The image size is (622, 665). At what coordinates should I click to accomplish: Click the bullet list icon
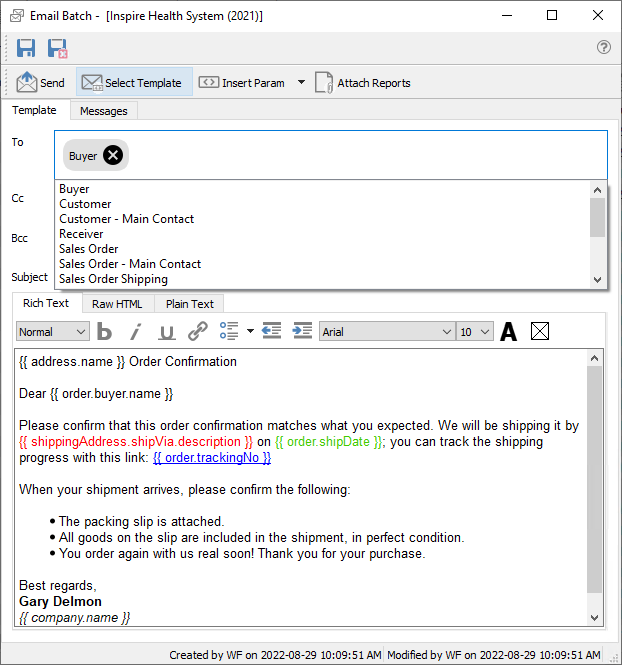(x=229, y=331)
